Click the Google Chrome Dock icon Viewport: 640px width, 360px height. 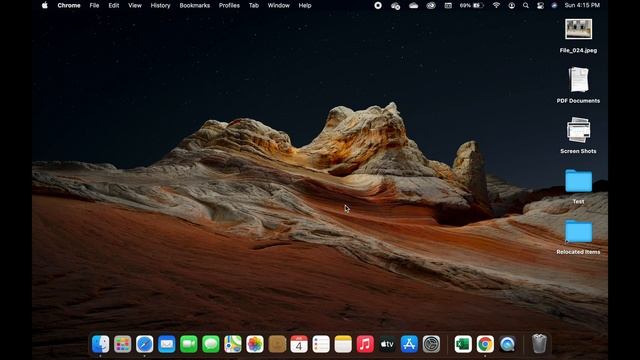pyautogui.click(x=485, y=344)
